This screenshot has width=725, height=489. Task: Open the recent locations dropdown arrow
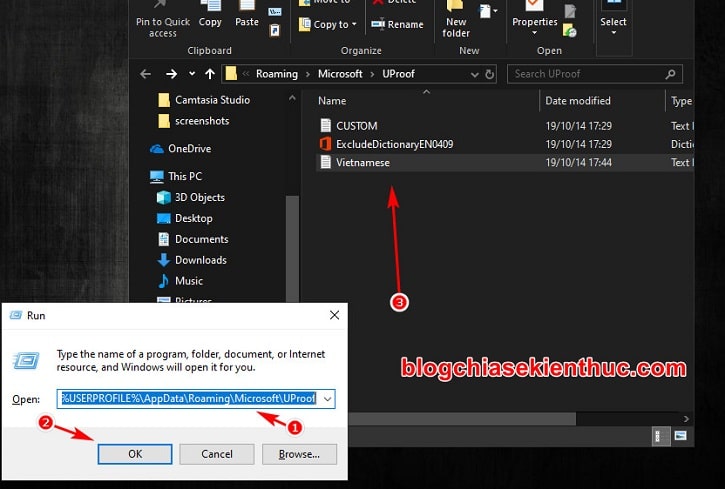tap(192, 74)
